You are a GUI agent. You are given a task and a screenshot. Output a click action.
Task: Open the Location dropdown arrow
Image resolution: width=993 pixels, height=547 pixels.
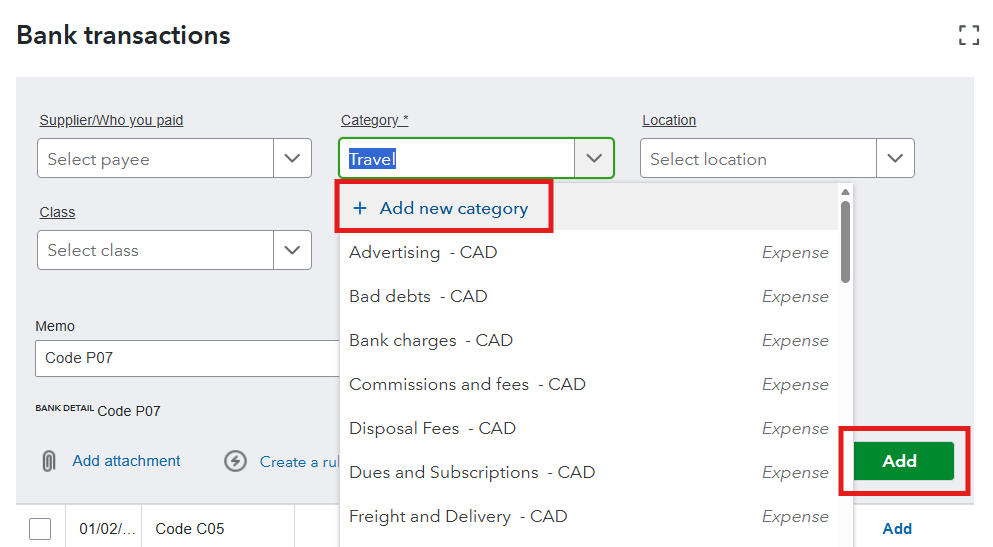click(895, 158)
